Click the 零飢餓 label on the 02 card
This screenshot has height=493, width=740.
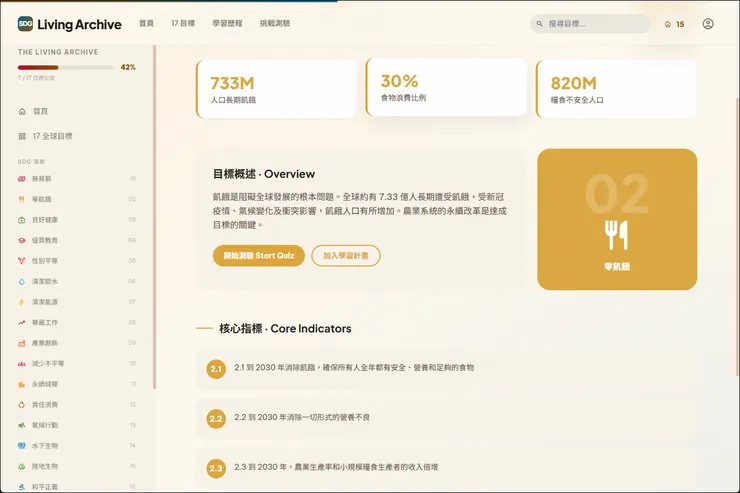tap(617, 267)
